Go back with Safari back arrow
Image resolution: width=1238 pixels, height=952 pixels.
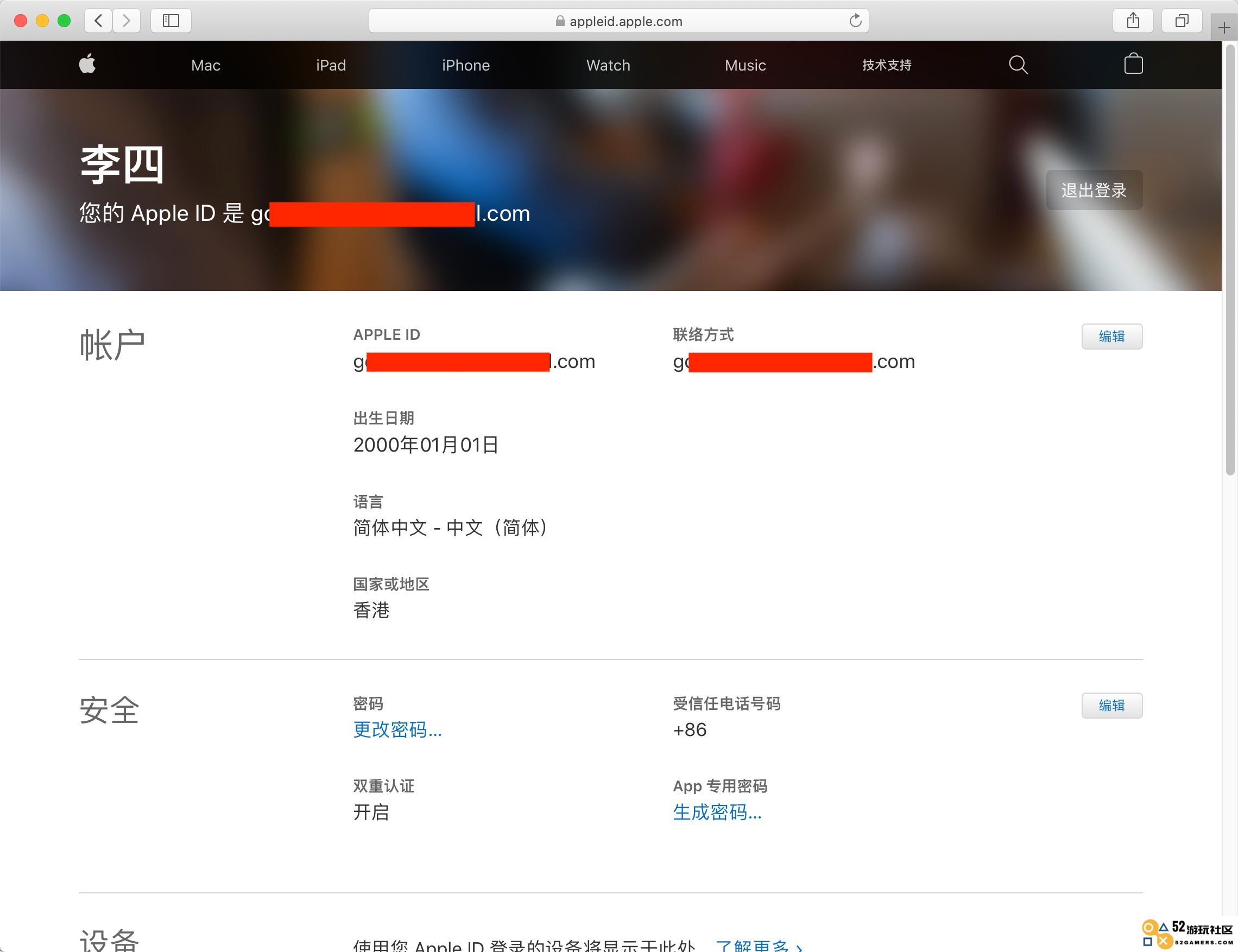[99, 21]
